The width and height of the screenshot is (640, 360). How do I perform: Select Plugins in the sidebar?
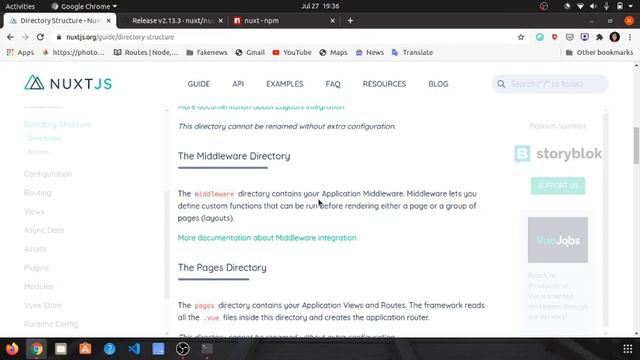click(x=36, y=268)
